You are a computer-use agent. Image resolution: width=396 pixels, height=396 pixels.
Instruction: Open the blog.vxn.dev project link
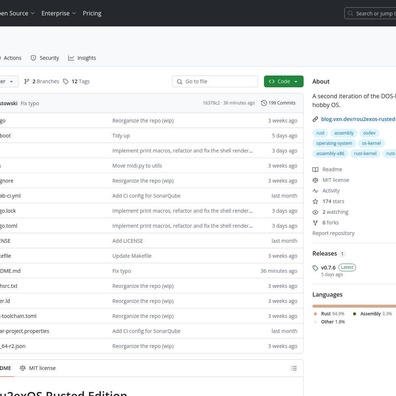pyautogui.click(x=358, y=119)
